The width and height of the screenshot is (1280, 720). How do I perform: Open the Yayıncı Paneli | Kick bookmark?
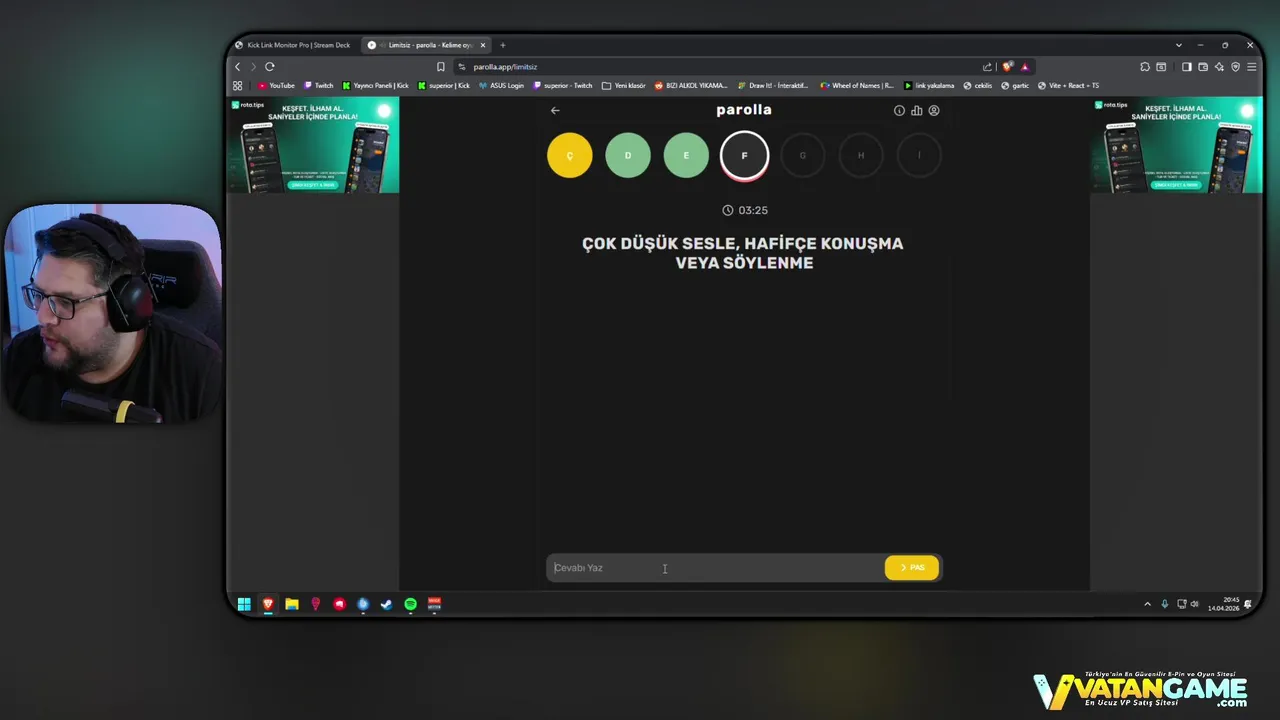[x=376, y=86]
